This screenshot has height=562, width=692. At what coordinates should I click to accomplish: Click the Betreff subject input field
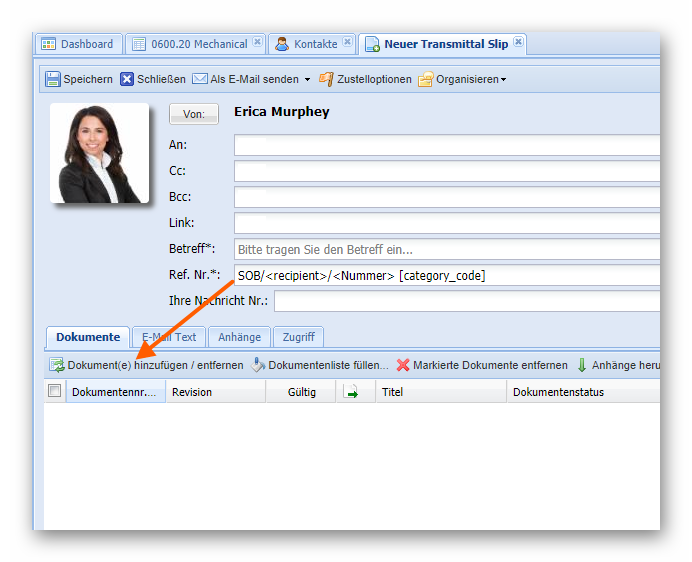pos(446,249)
